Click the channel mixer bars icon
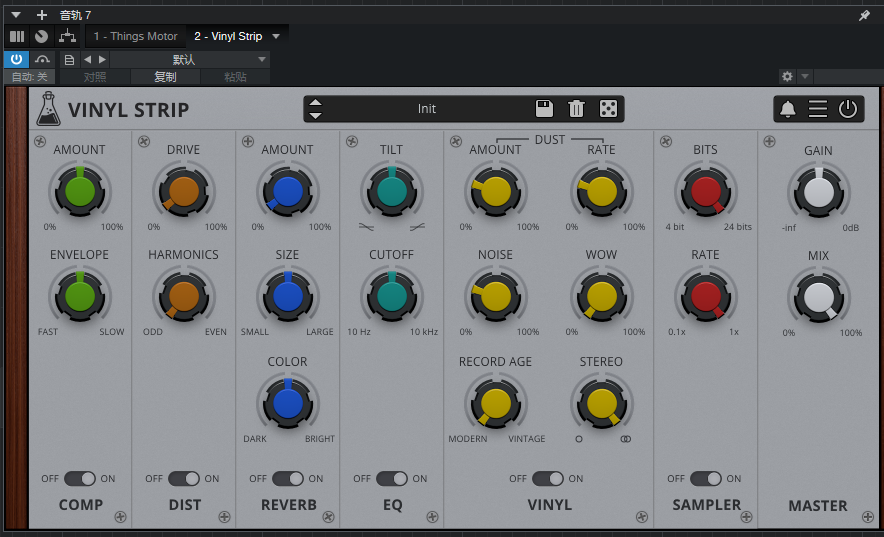The height and width of the screenshot is (537, 884). (17, 37)
